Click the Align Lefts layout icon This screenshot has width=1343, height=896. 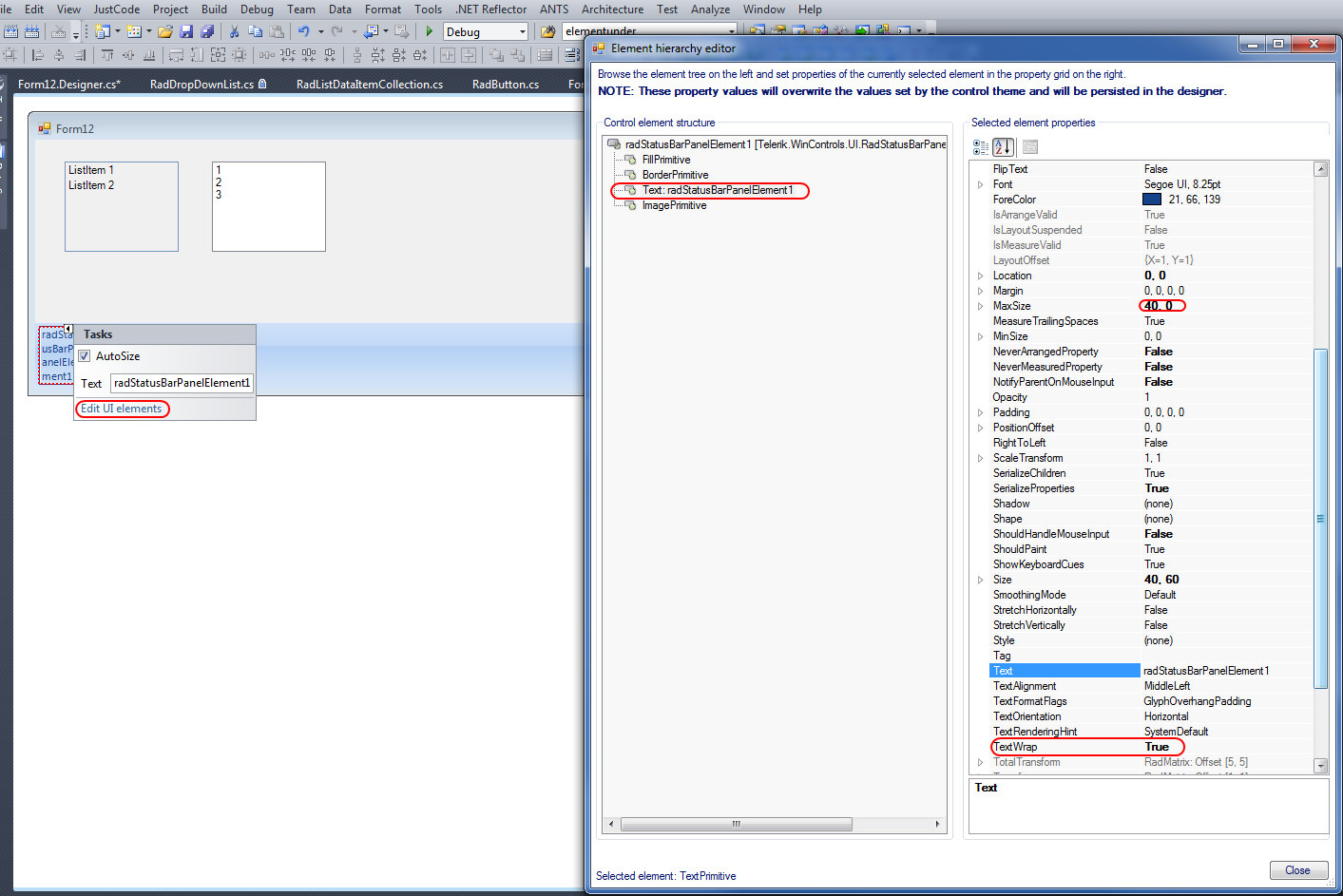point(38,55)
